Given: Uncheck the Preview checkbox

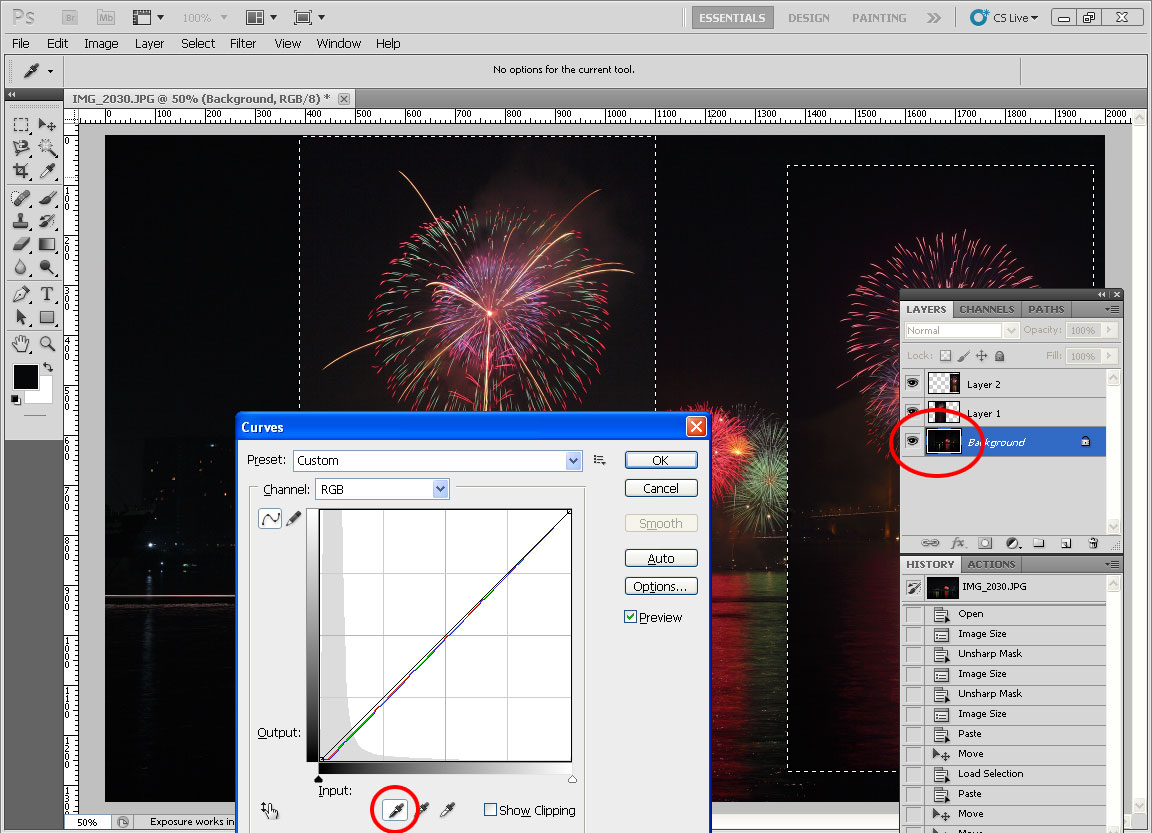Looking at the screenshot, I should [x=631, y=617].
